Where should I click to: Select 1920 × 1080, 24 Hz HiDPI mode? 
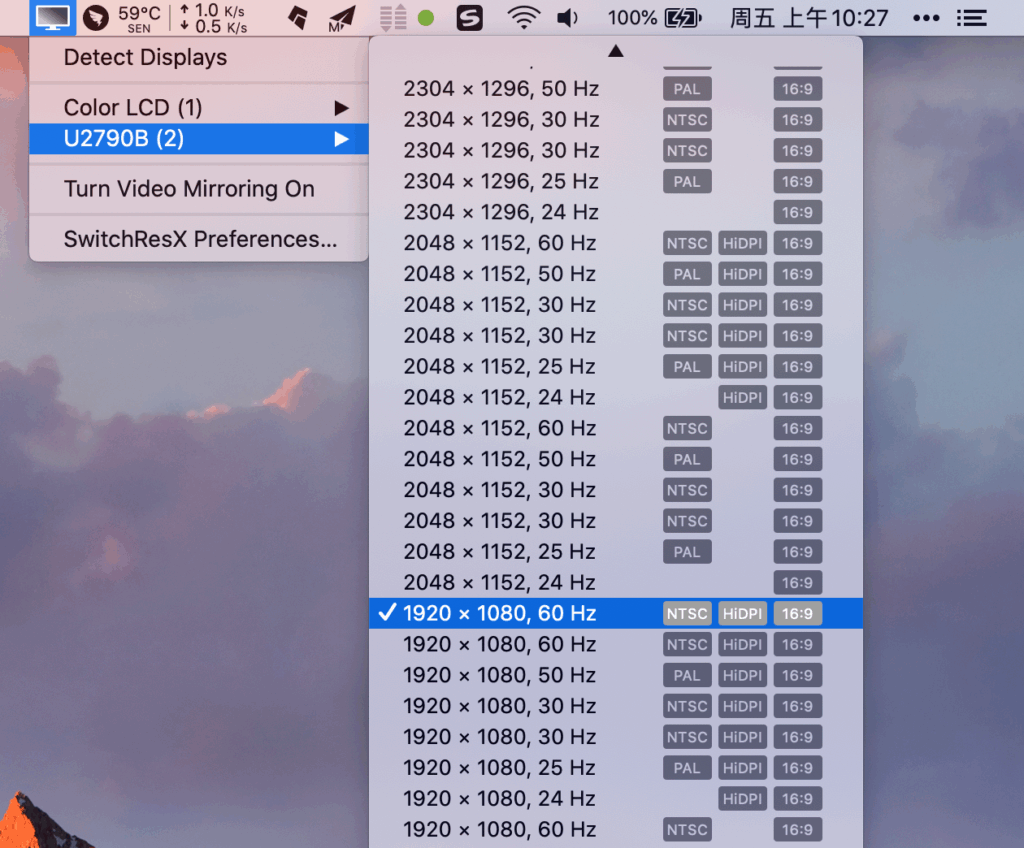[x=500, y=799]
